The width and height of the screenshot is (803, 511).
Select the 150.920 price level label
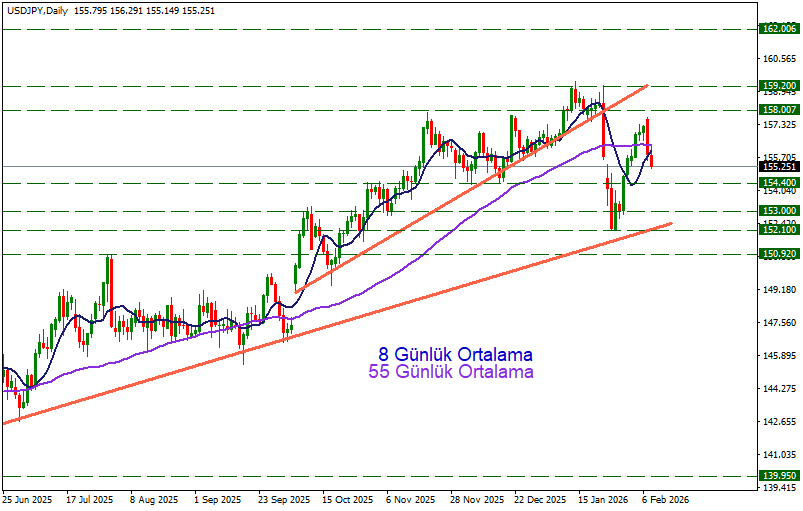point(778,254)
